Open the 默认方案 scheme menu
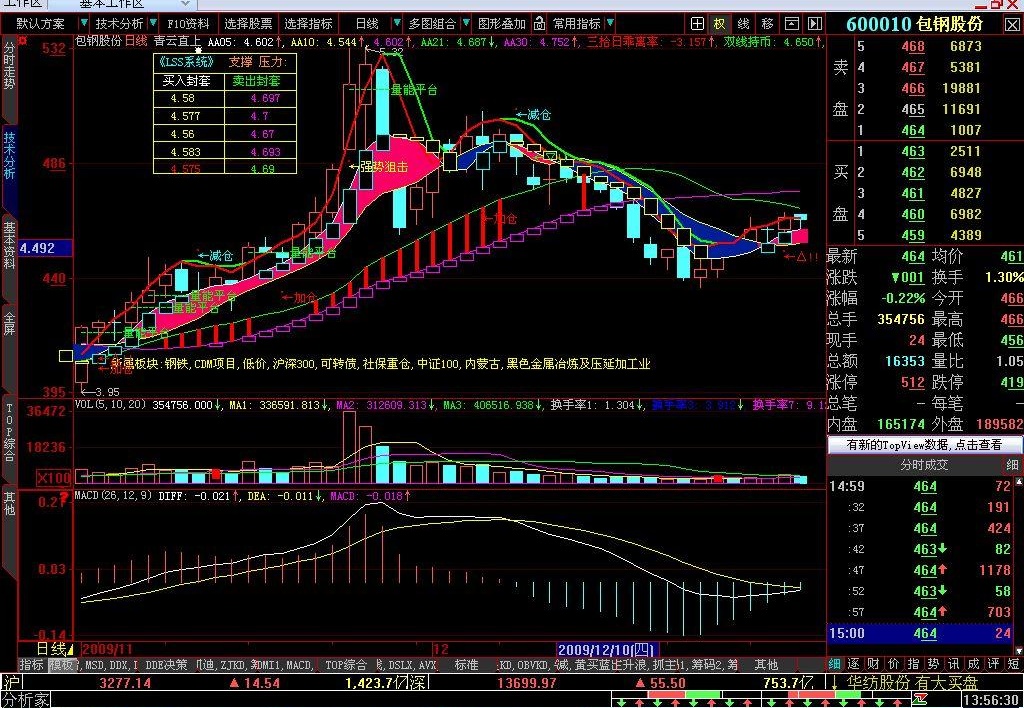1024x708 pixels. (40, 24)
